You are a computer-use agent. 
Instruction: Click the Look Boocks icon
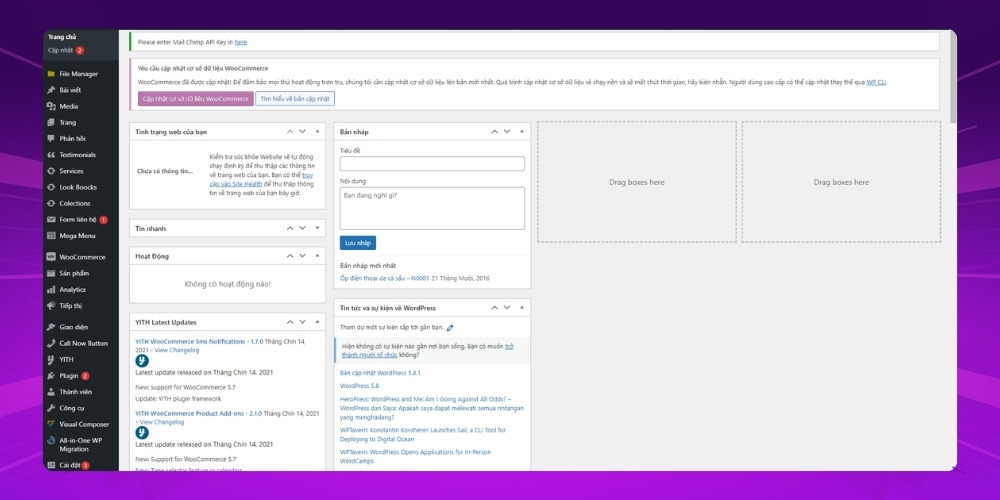51,188
